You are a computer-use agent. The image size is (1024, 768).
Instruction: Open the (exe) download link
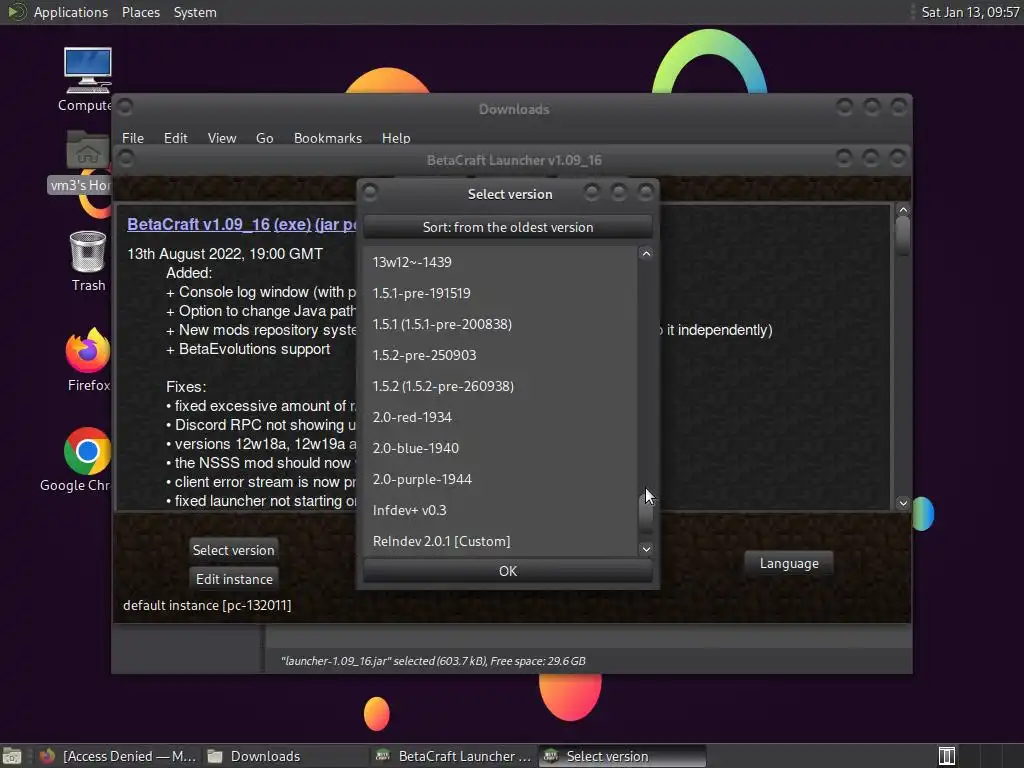point(292,224)
